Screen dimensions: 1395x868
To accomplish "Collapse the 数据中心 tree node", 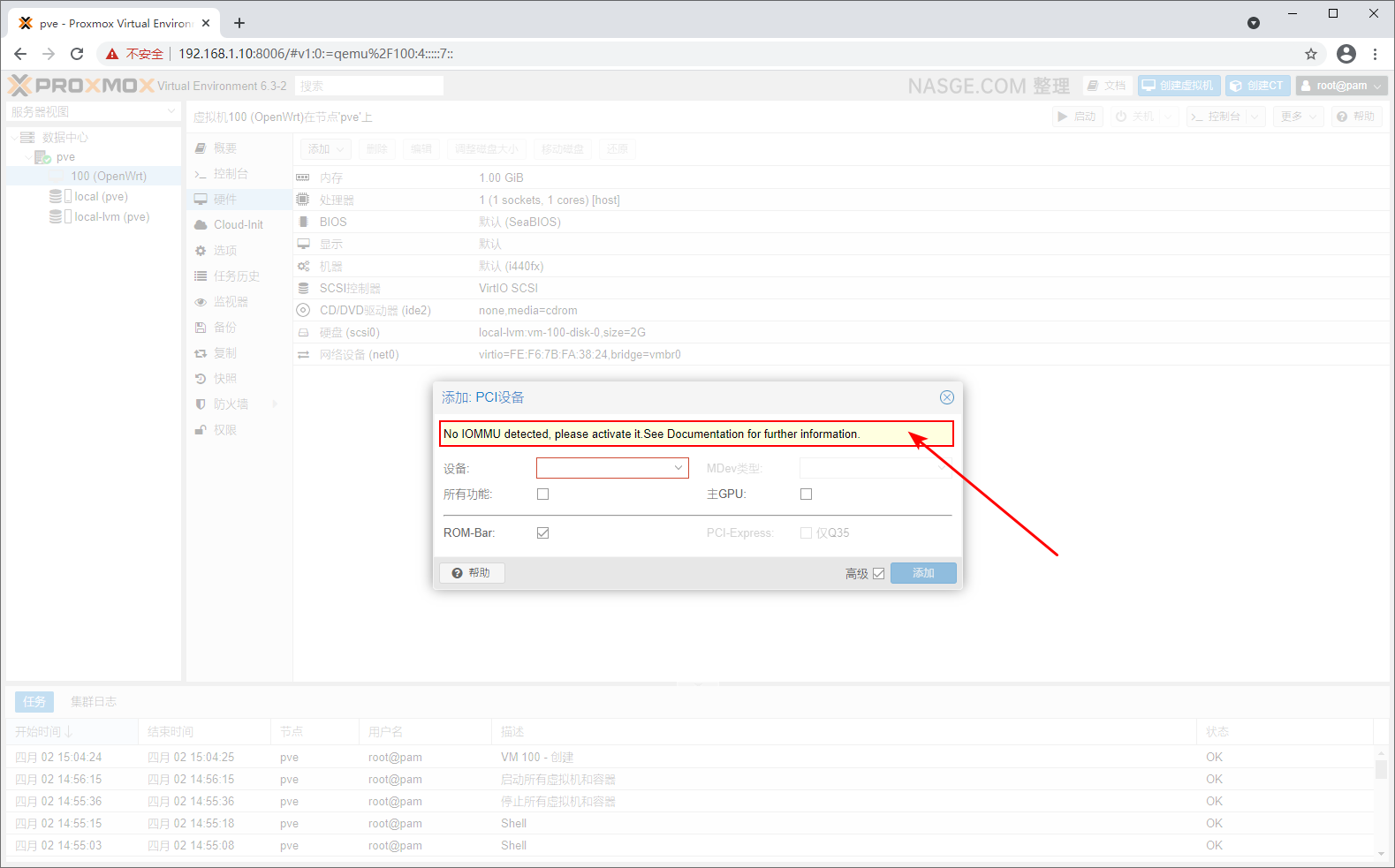I will click(x=14, y=138).
